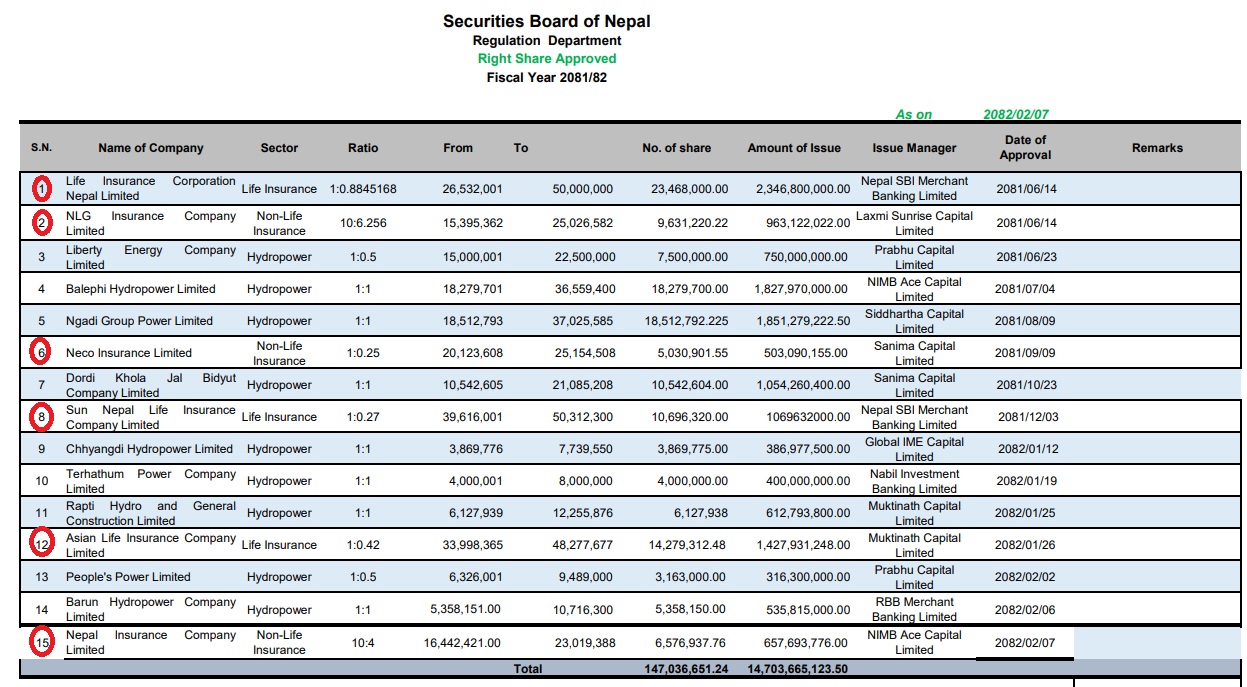Click the total amount 14,703,665,123.50
Image resolution: width=1247 pixels, height=687 pixels.
(798, 669)
